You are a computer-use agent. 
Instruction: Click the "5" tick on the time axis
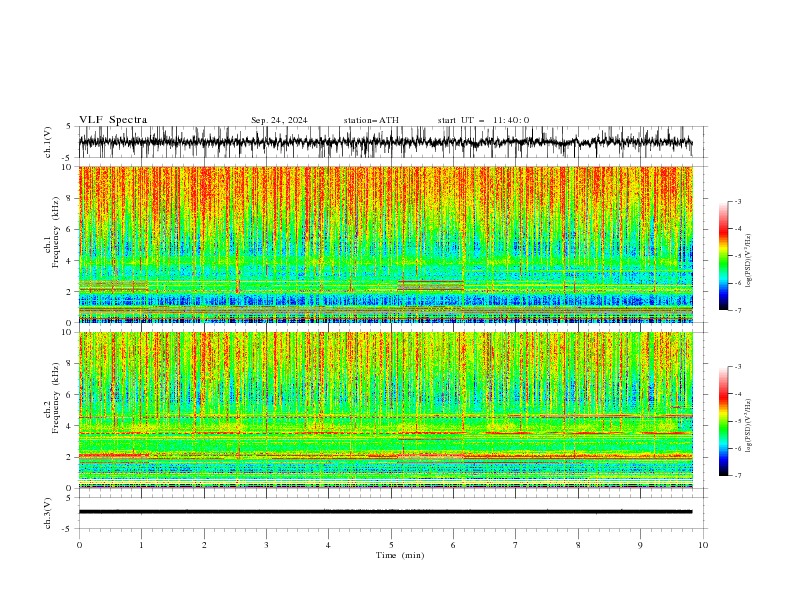391,545
